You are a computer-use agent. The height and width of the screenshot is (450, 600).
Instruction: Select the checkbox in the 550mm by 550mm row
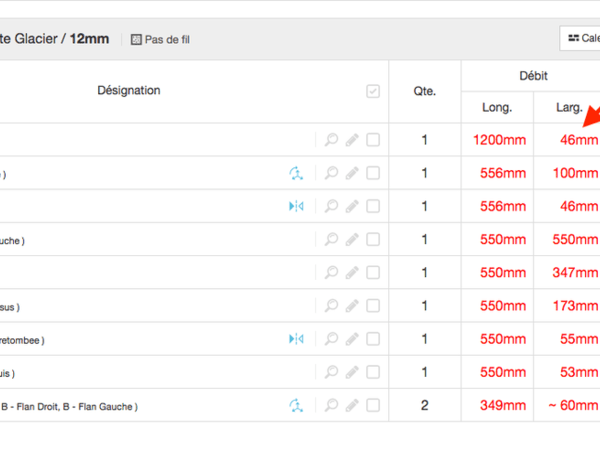point(373,240)
